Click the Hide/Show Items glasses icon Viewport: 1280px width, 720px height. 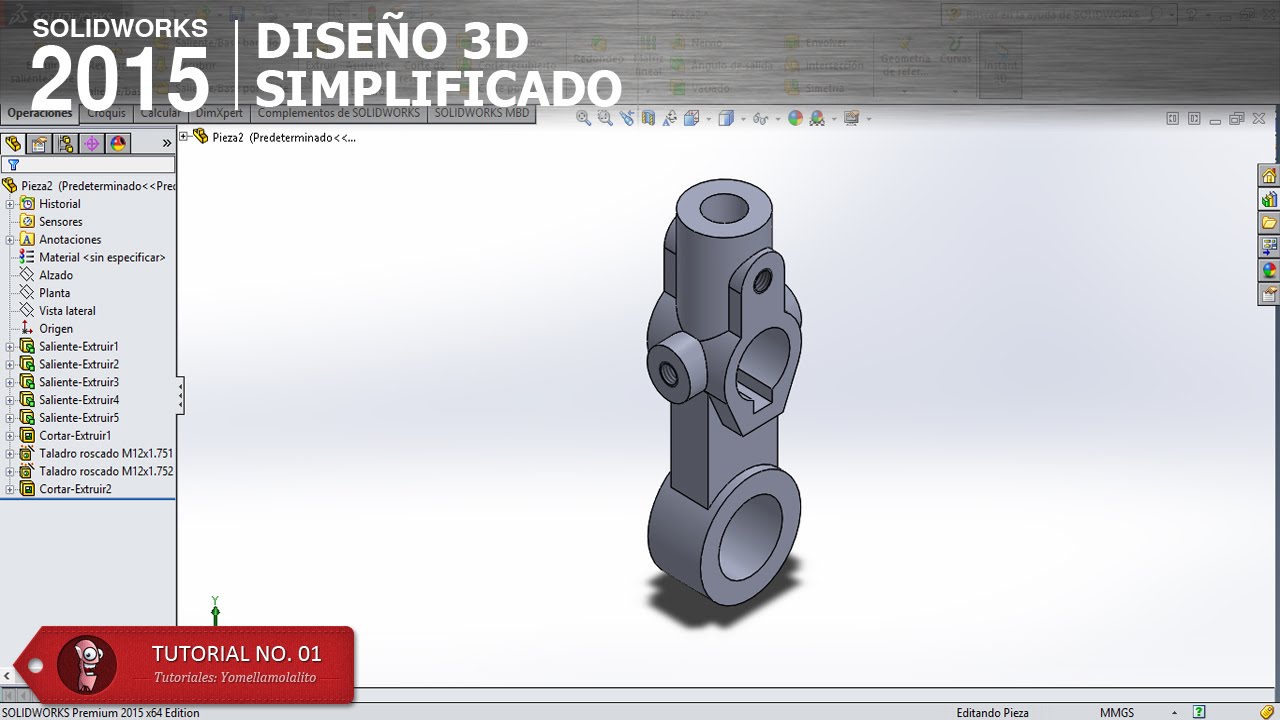pos(760,118)
